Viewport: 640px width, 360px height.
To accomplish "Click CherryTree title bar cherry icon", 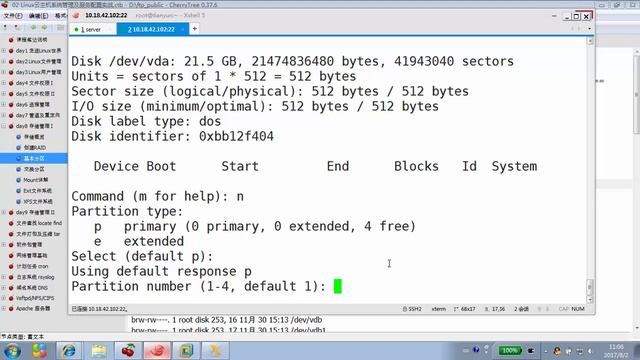I will click(x=4, y=5).
